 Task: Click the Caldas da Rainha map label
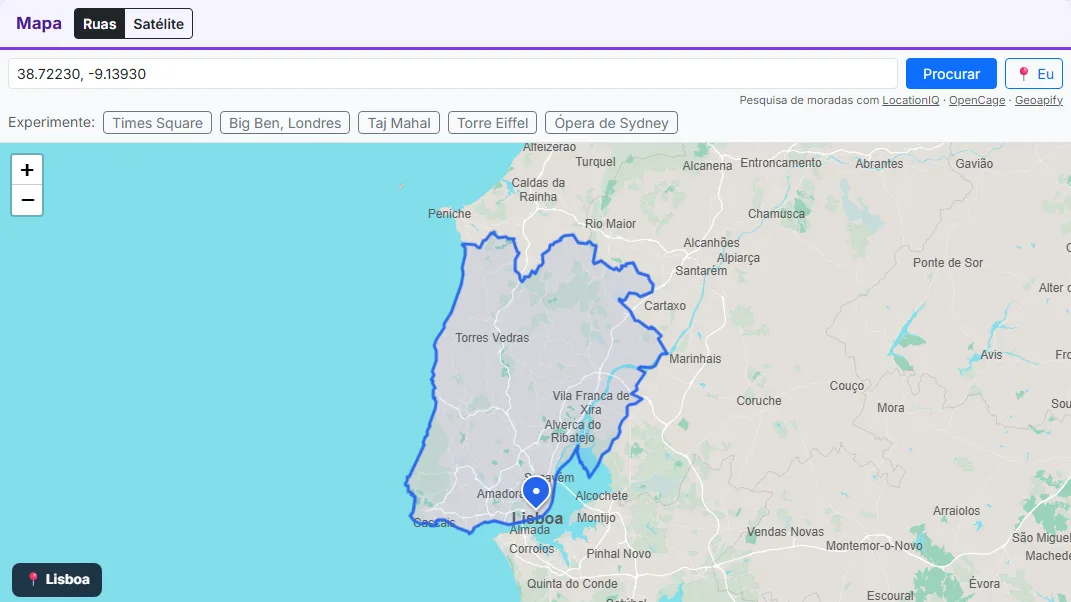(538, 190)
